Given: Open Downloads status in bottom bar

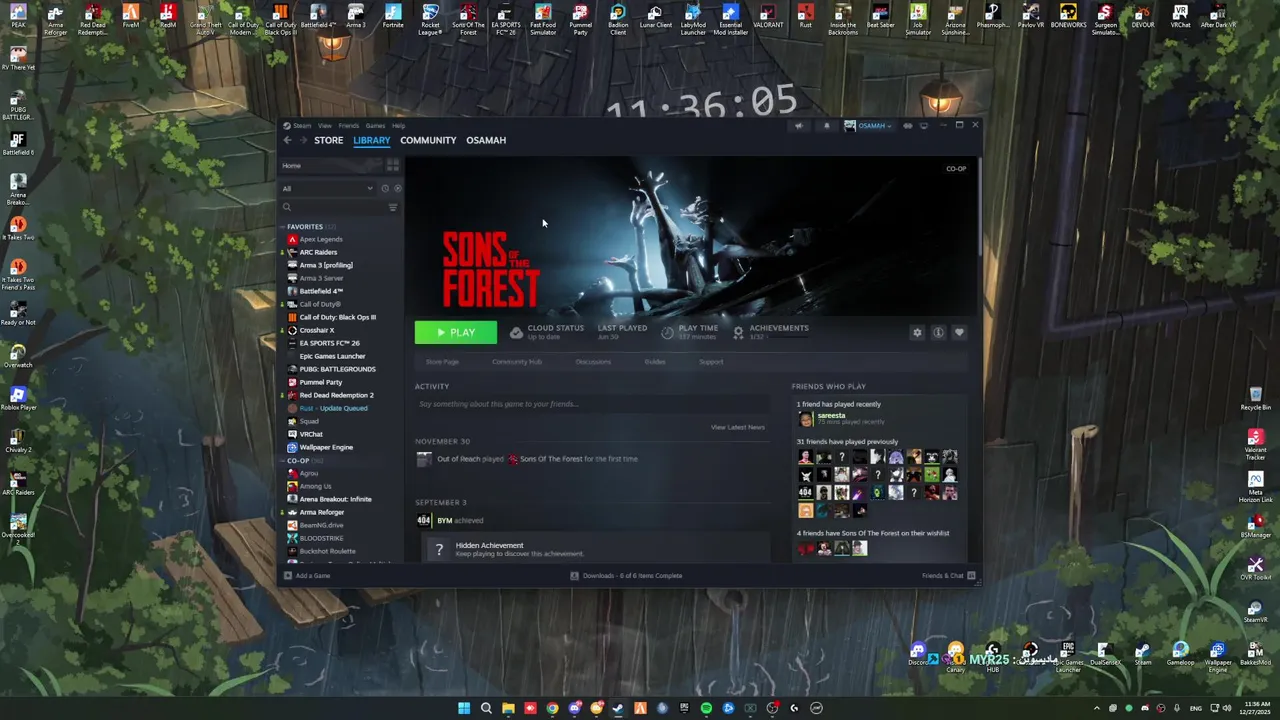Looking at the screenshot, I should tap(626, 575).
